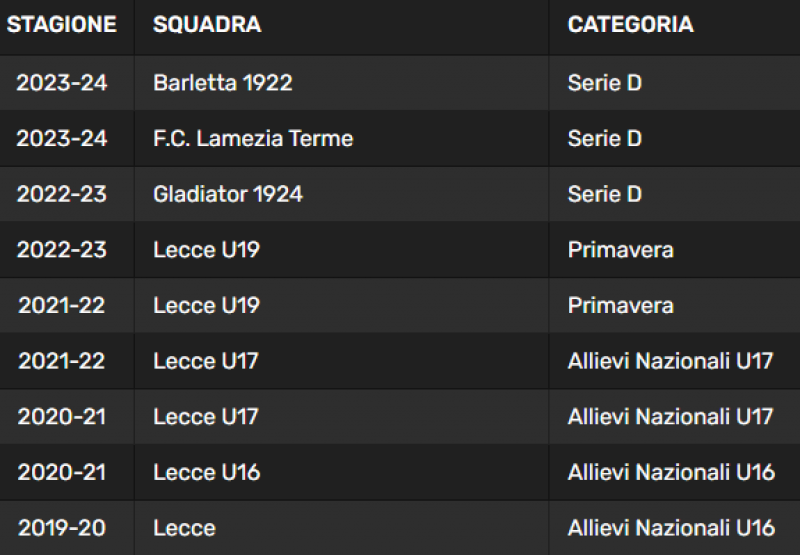Screen dimensions: 800x555
Task: Select Lecce U17 in the 2021-22 row
Action: (x=206, y=361)
